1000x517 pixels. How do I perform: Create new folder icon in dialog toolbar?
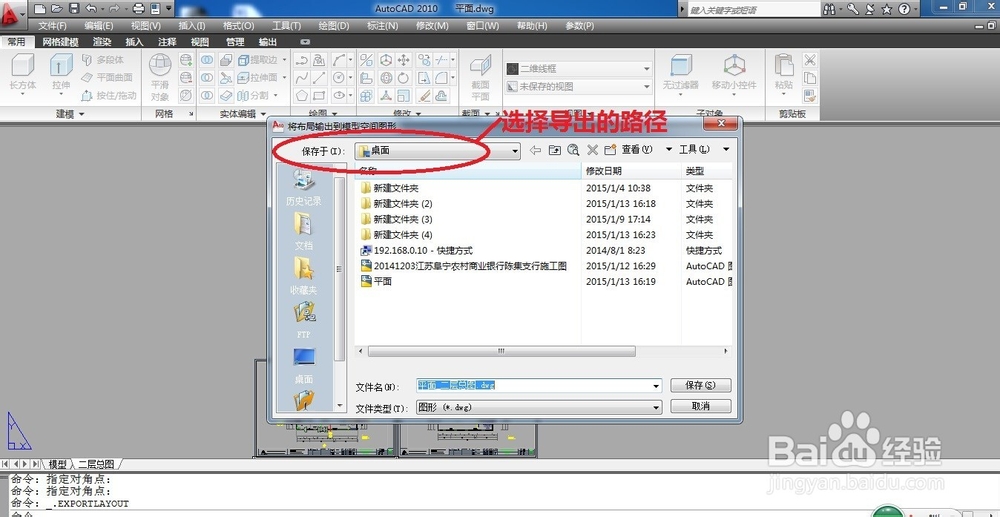tap(610, 150)
